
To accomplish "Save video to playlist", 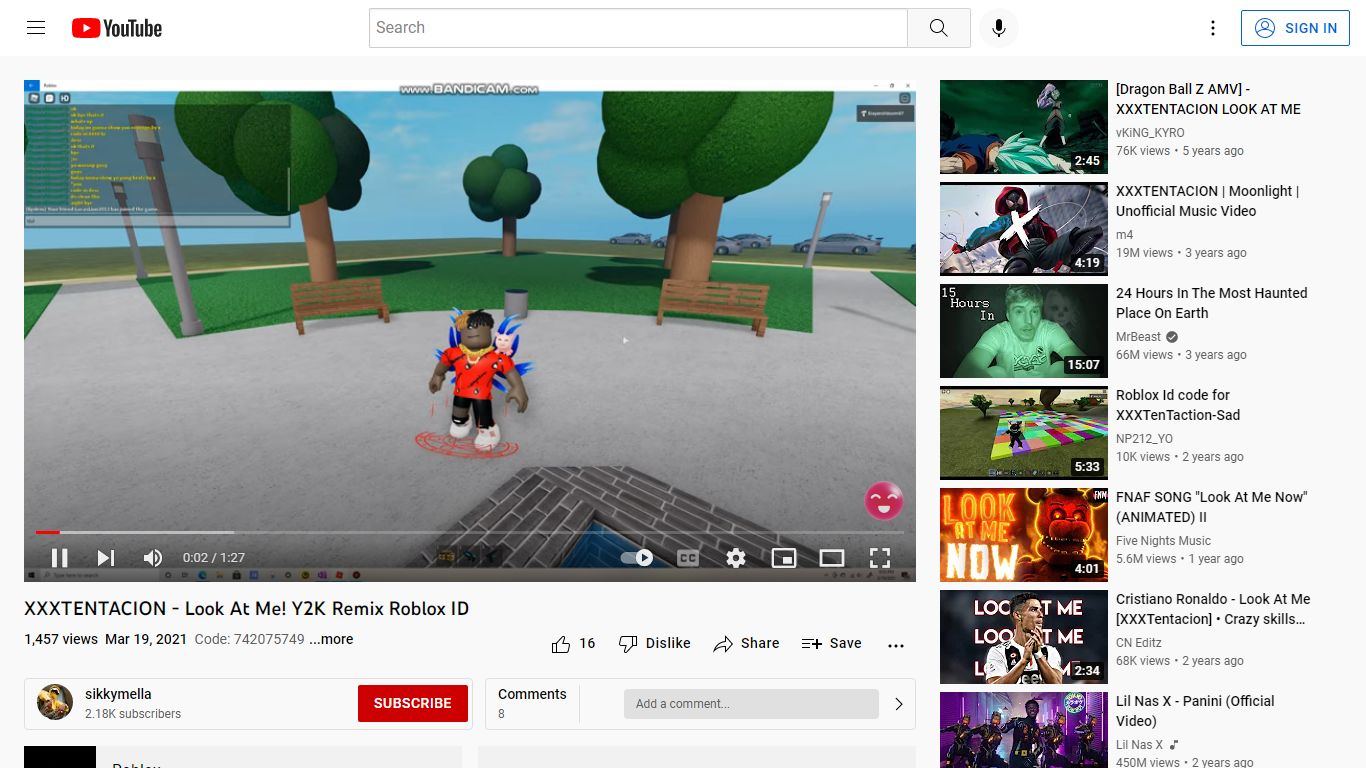I will coord(832,644).
